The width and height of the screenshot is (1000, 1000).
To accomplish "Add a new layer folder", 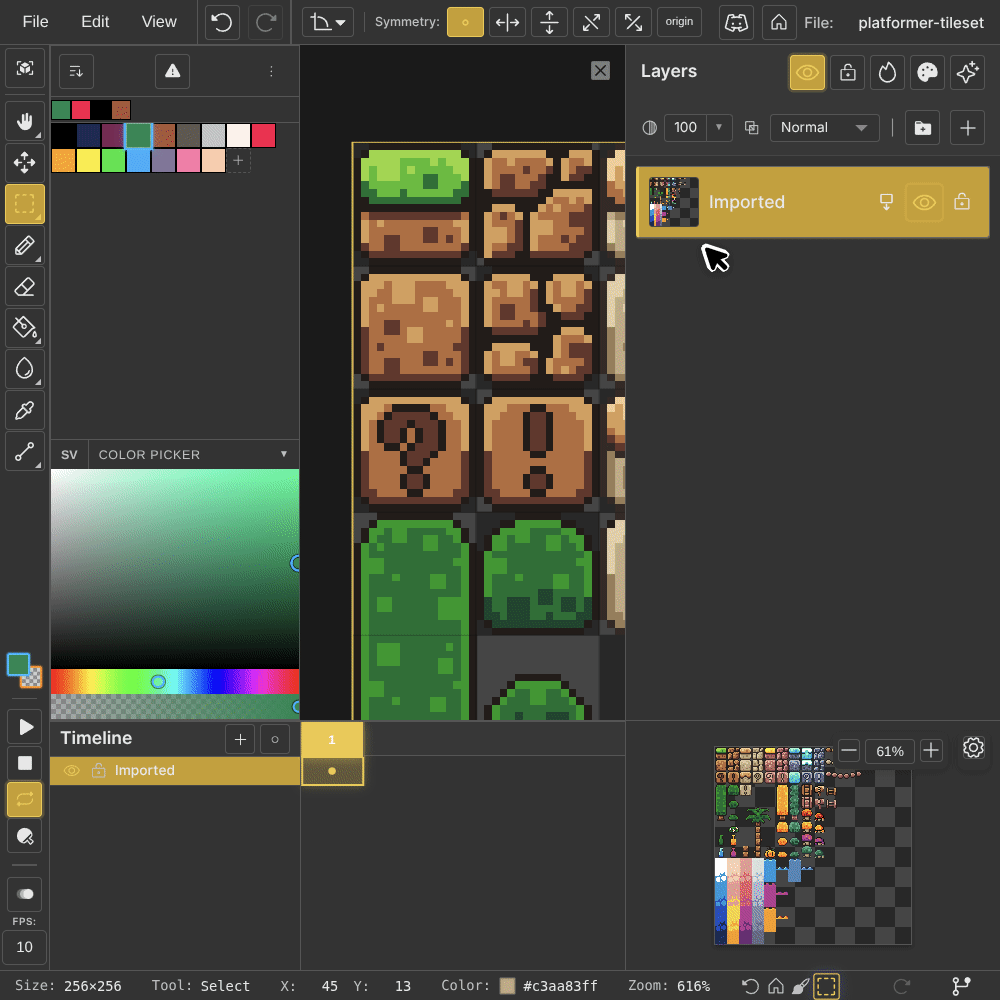I will pos(922,128).
